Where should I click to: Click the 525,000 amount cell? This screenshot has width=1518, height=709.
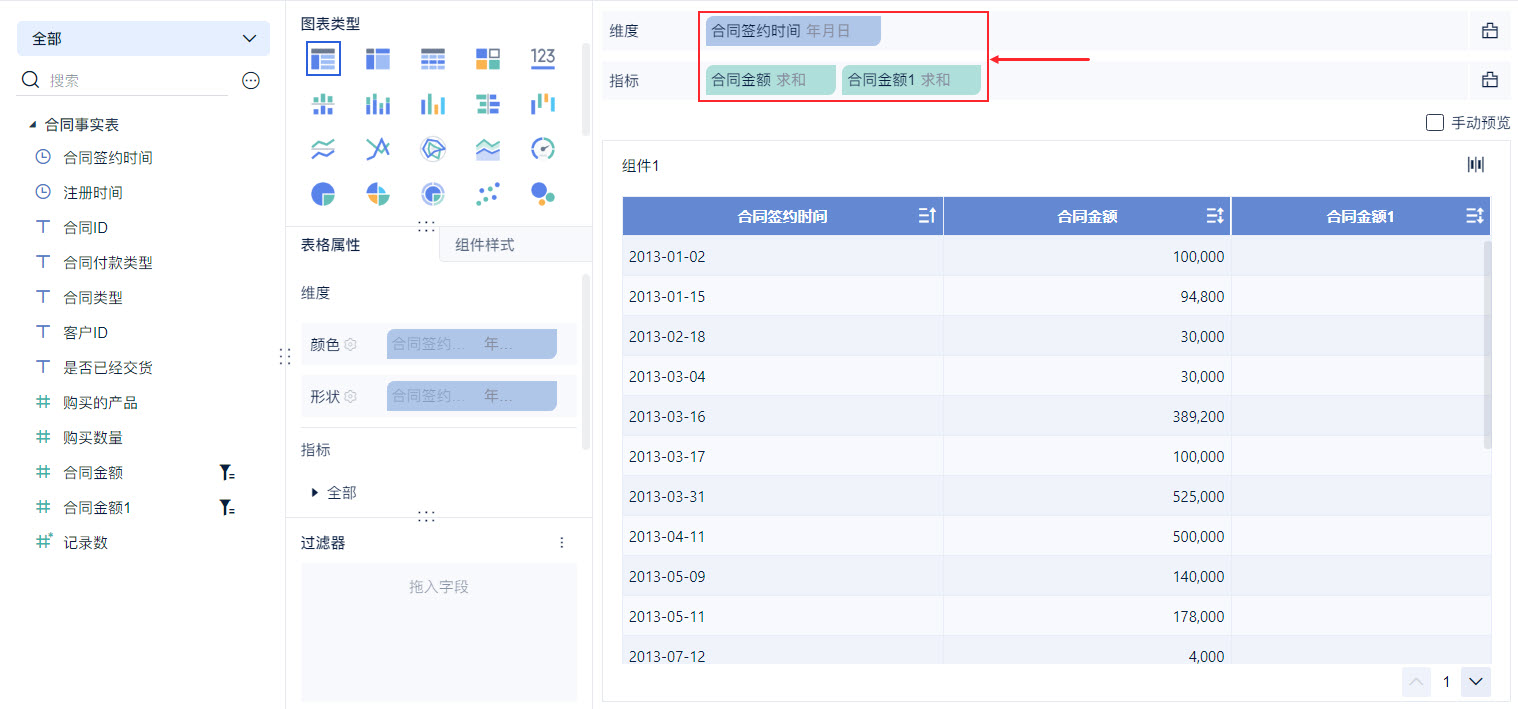point(1087,496)
